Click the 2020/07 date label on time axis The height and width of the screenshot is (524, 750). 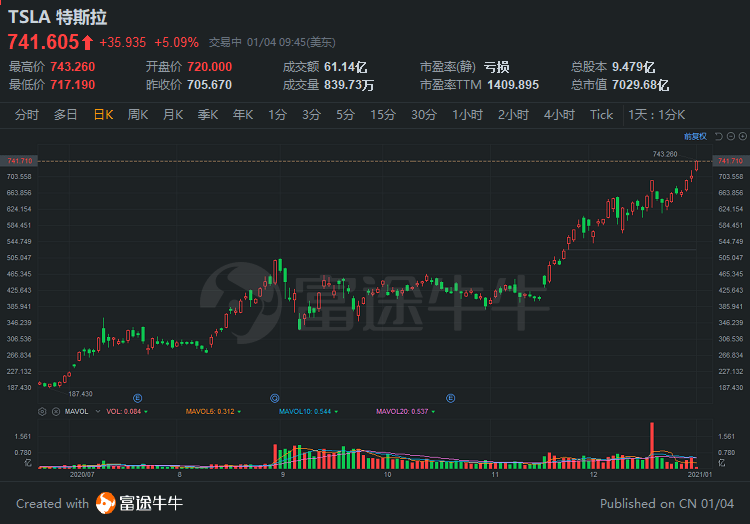pos(82,475)
